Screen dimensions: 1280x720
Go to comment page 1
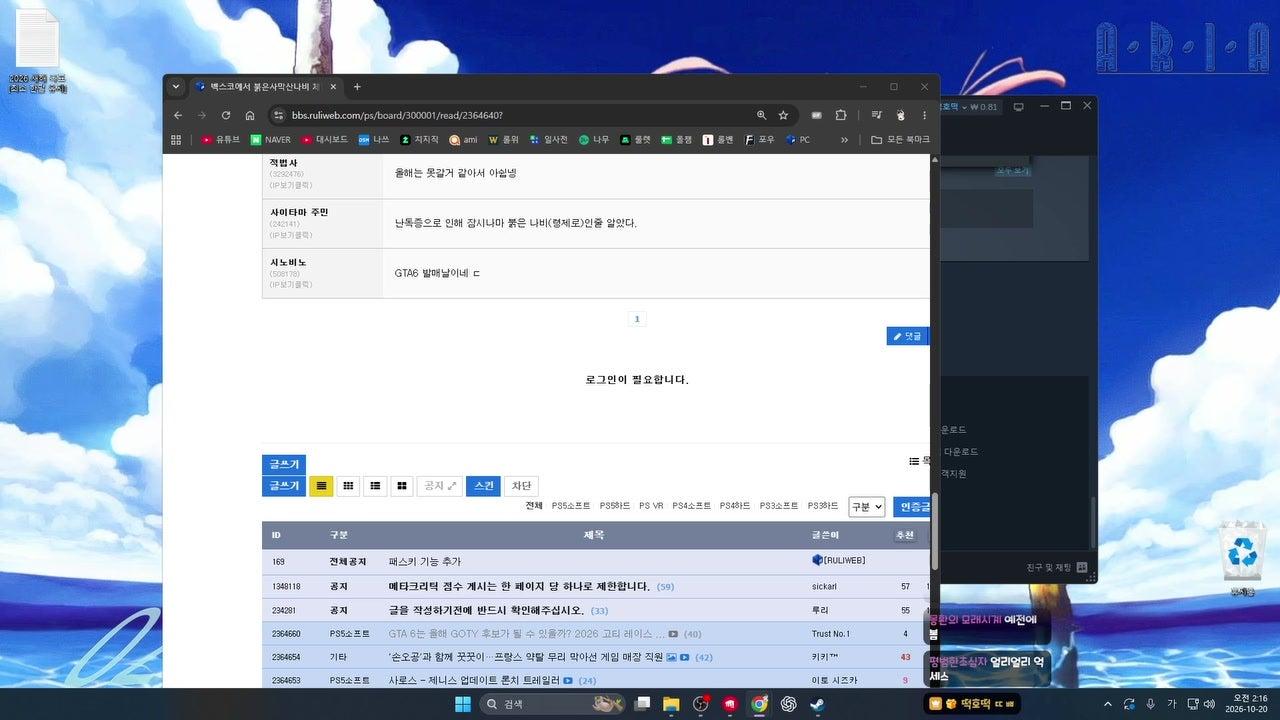point(637,319)
